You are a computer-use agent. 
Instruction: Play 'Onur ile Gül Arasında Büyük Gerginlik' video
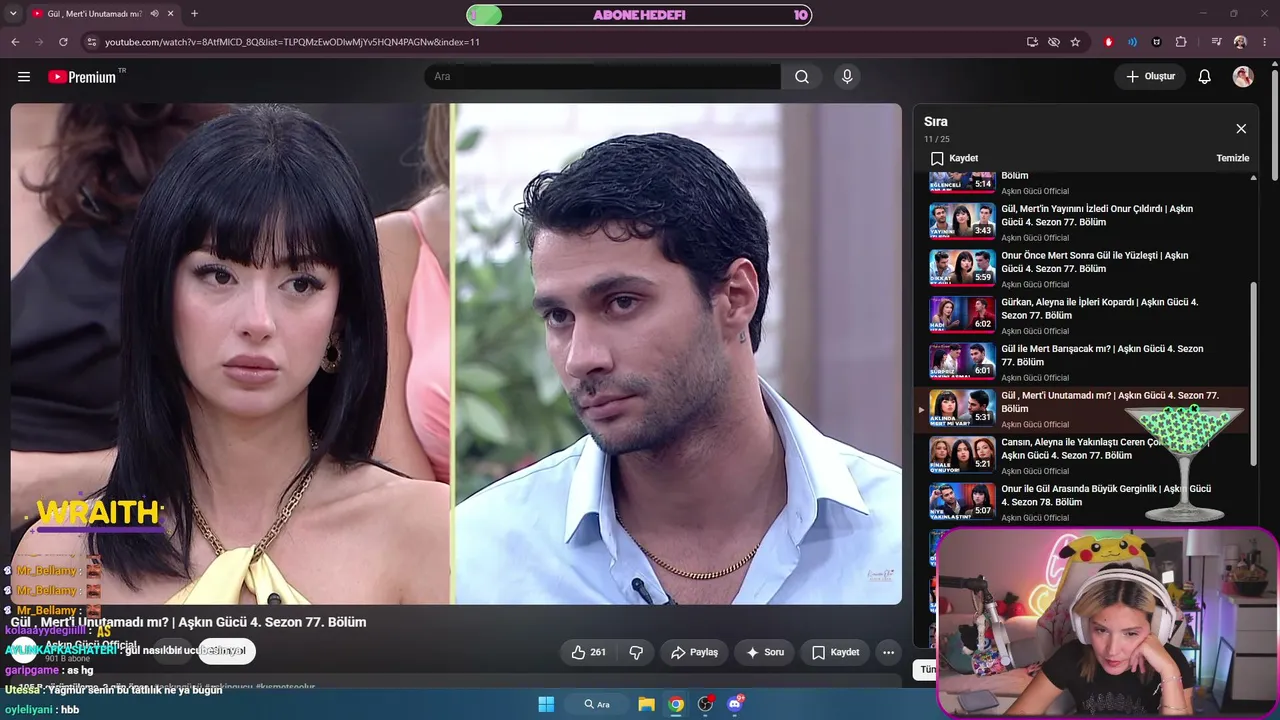pos(1083,501)
